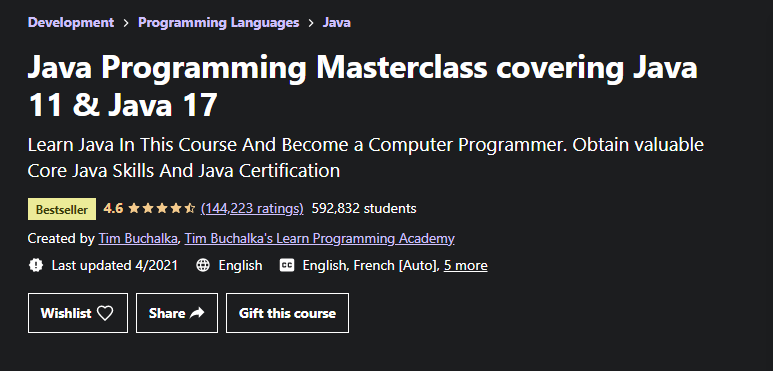Go to Programming Languages breadcrumb
The width and height of the screenshot is (773, 371).
(218, 23)
